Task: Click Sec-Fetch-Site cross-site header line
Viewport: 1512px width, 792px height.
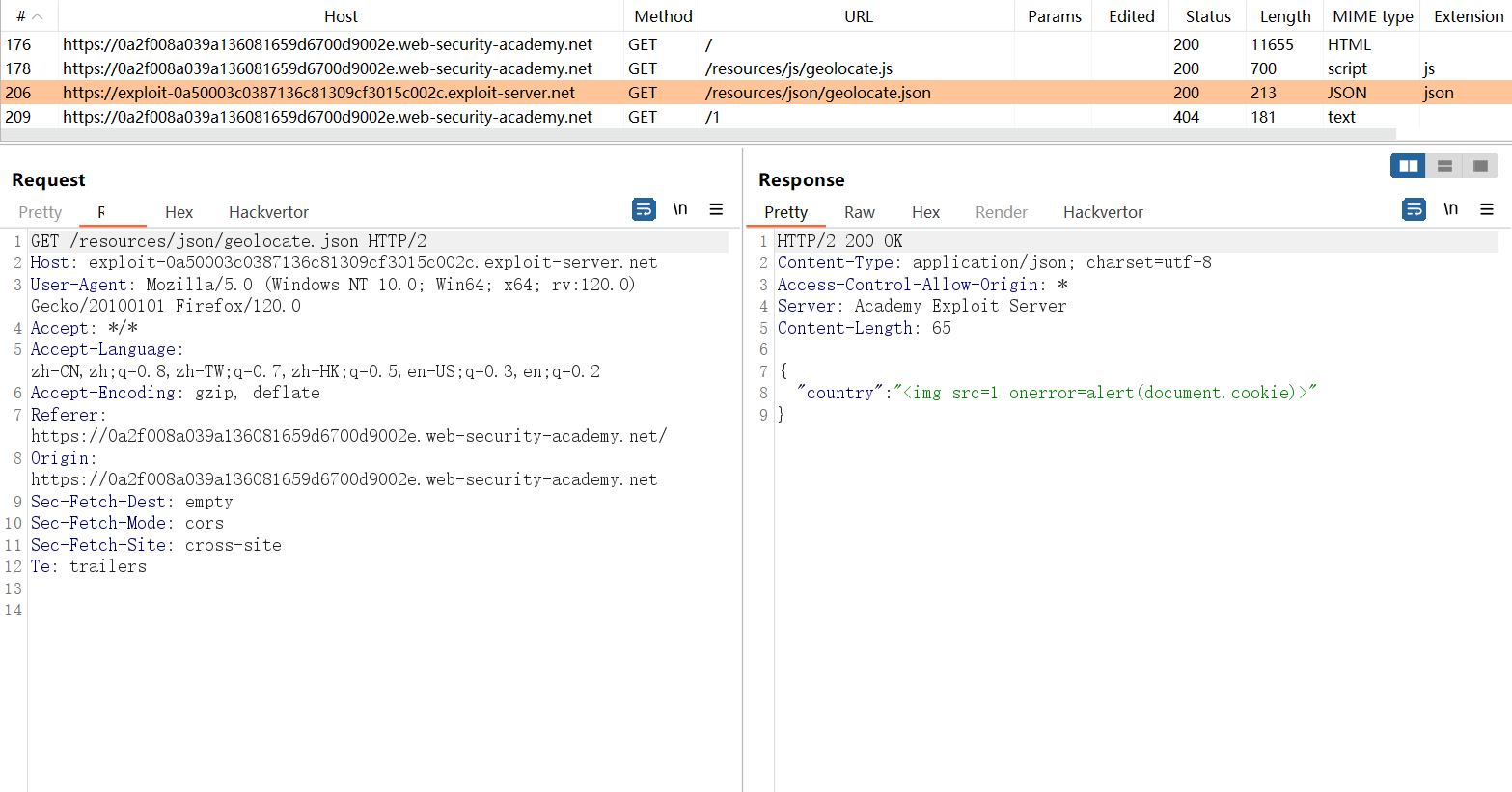Action: tap(156, 545)
